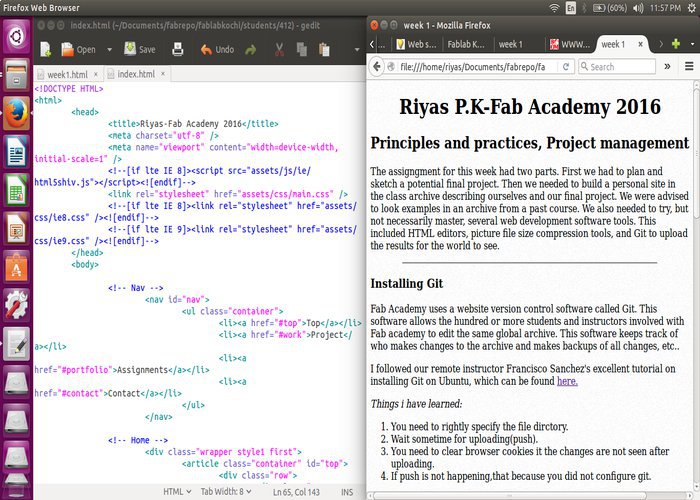Click the Firefox Search box

click(617, 67)
